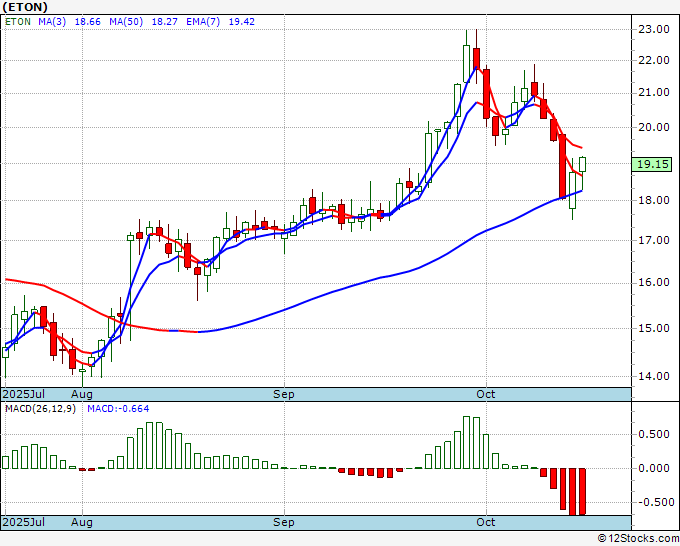The width and height of the screenshot is (680, 546).
Task: Click the final red MACD histogram bar
Action: [582, 491]
